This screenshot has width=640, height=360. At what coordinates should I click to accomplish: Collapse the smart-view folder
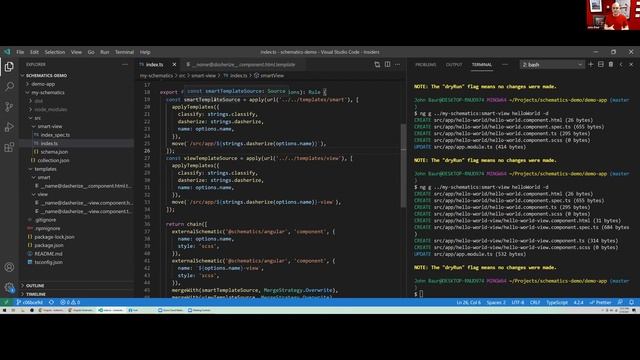pyautogui.click(x=50, y=127)
